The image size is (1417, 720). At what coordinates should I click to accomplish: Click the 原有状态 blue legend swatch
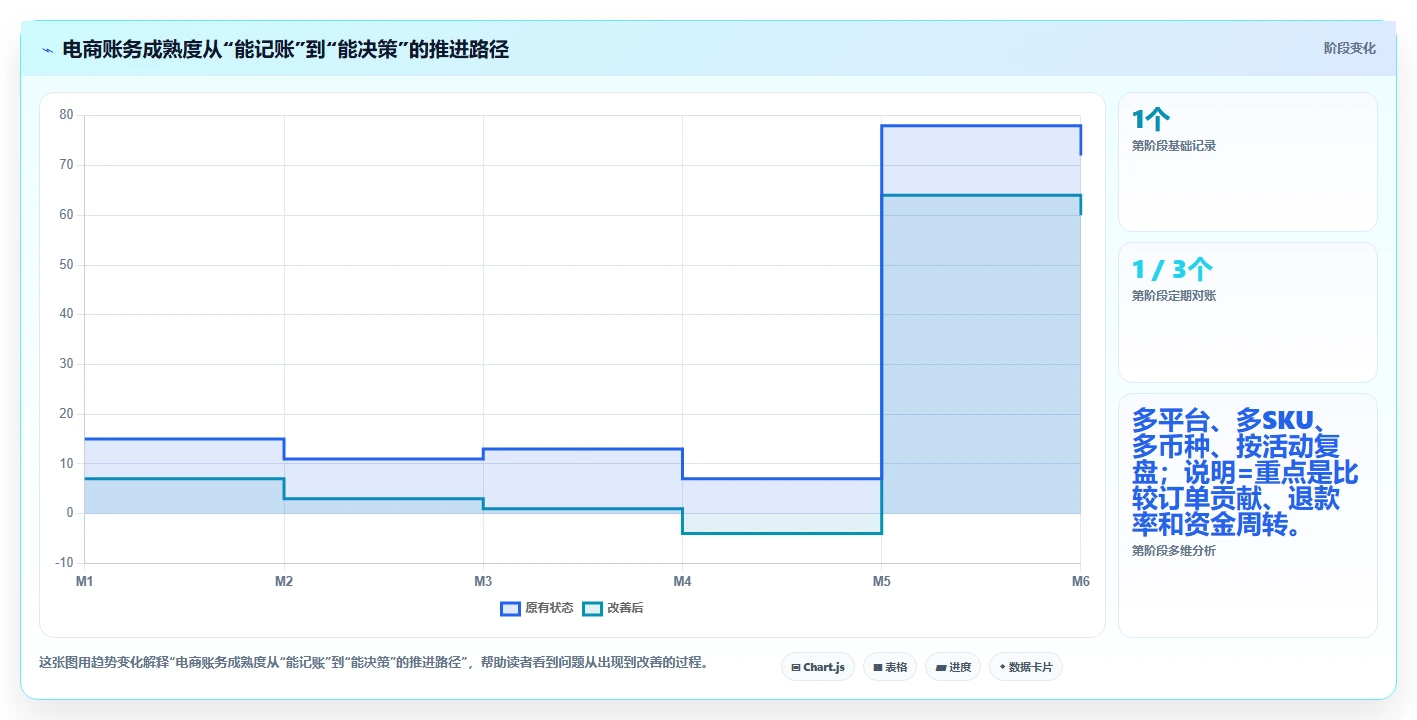pos(510,608)
